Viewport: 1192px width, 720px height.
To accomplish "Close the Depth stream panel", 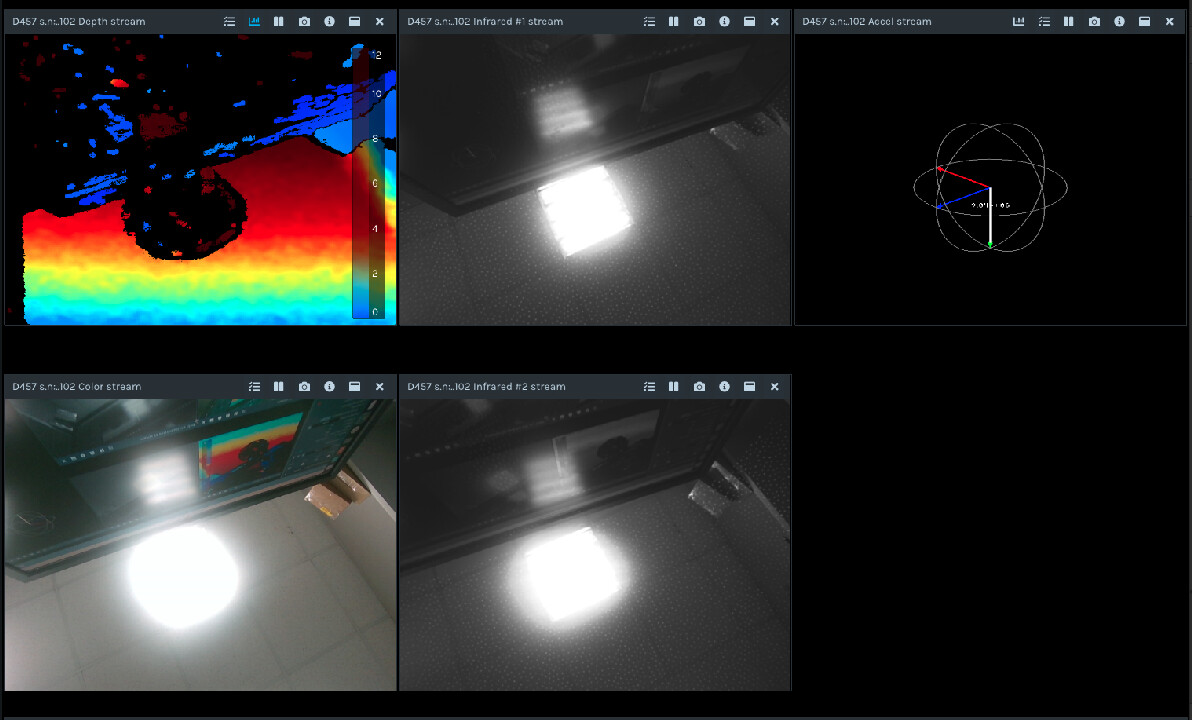I will [x=379, y=21].
